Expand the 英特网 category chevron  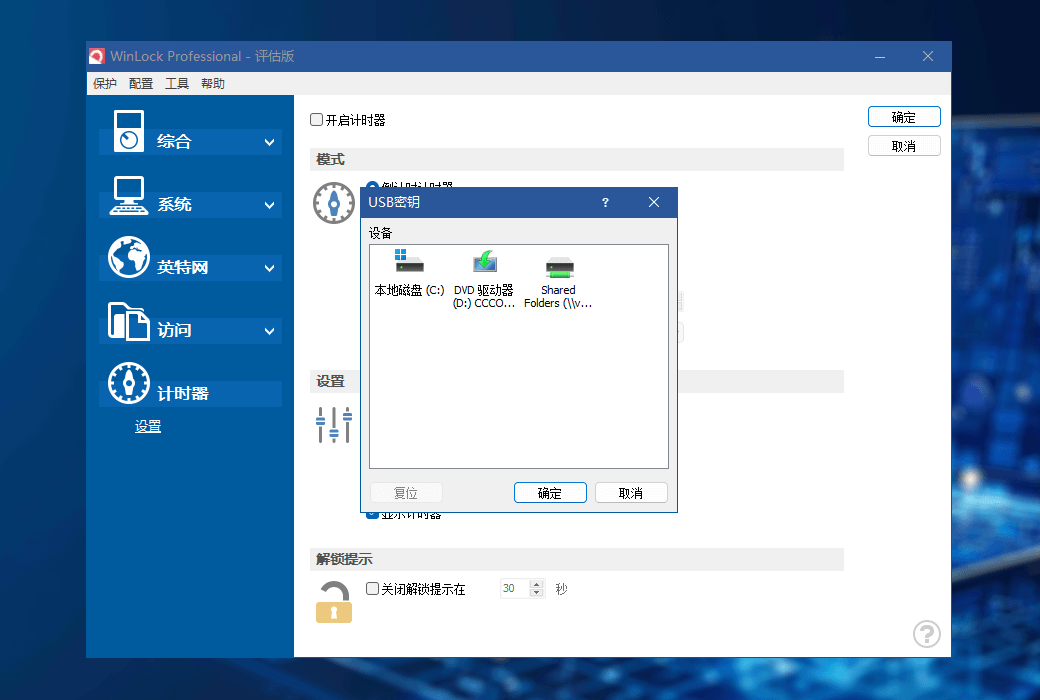[x=269, y=268]
